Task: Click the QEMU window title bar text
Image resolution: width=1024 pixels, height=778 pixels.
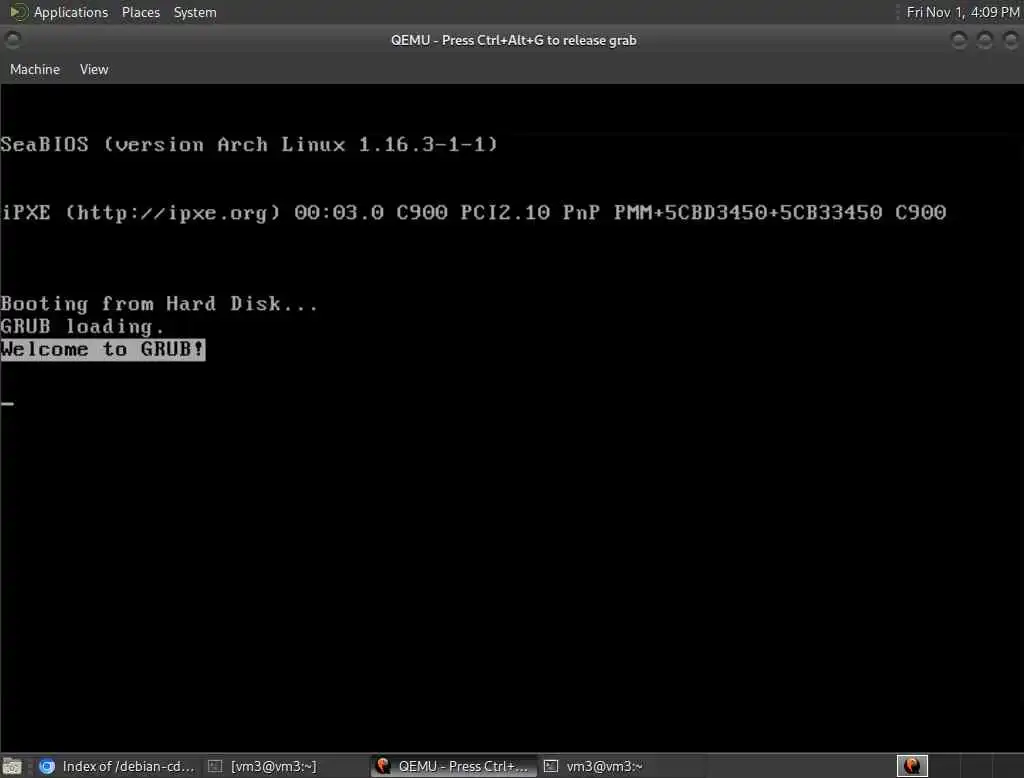Action: click(x=513, y=41)
